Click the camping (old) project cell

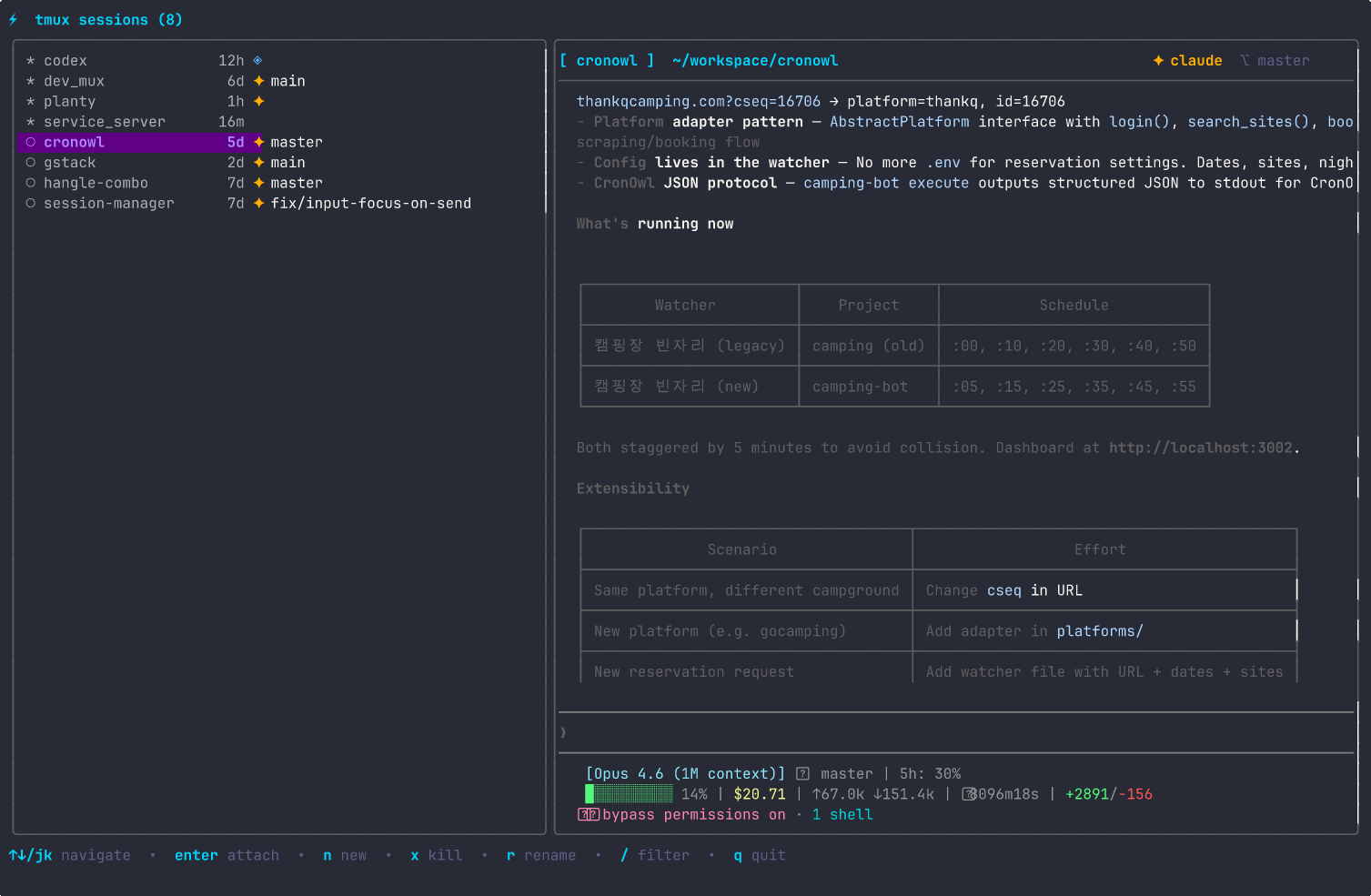868,347
